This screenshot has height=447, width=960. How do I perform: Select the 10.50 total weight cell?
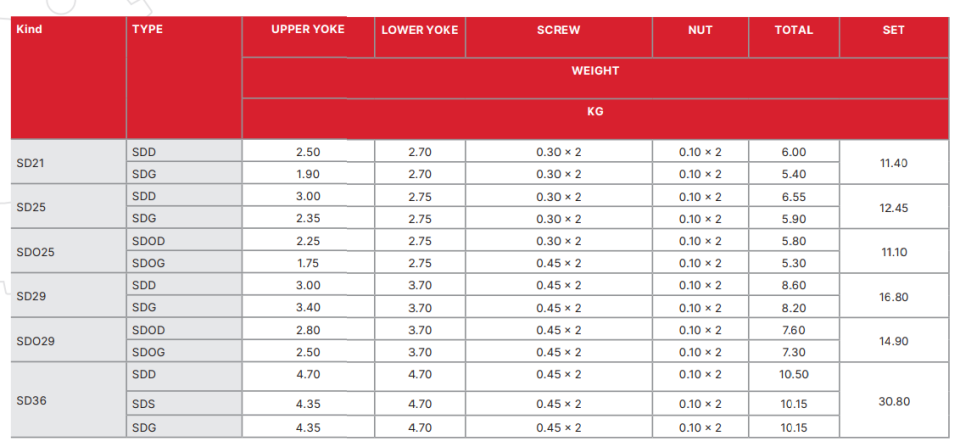coord(794,375)
